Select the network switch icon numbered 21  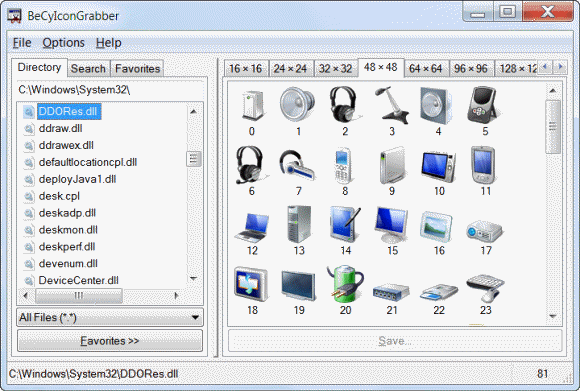tap(391, 292)
